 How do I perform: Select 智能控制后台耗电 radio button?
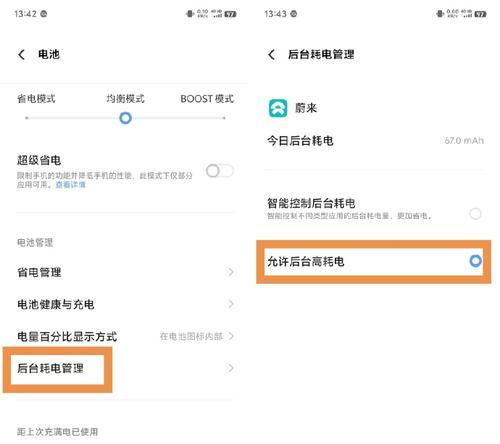click(475, 213)
